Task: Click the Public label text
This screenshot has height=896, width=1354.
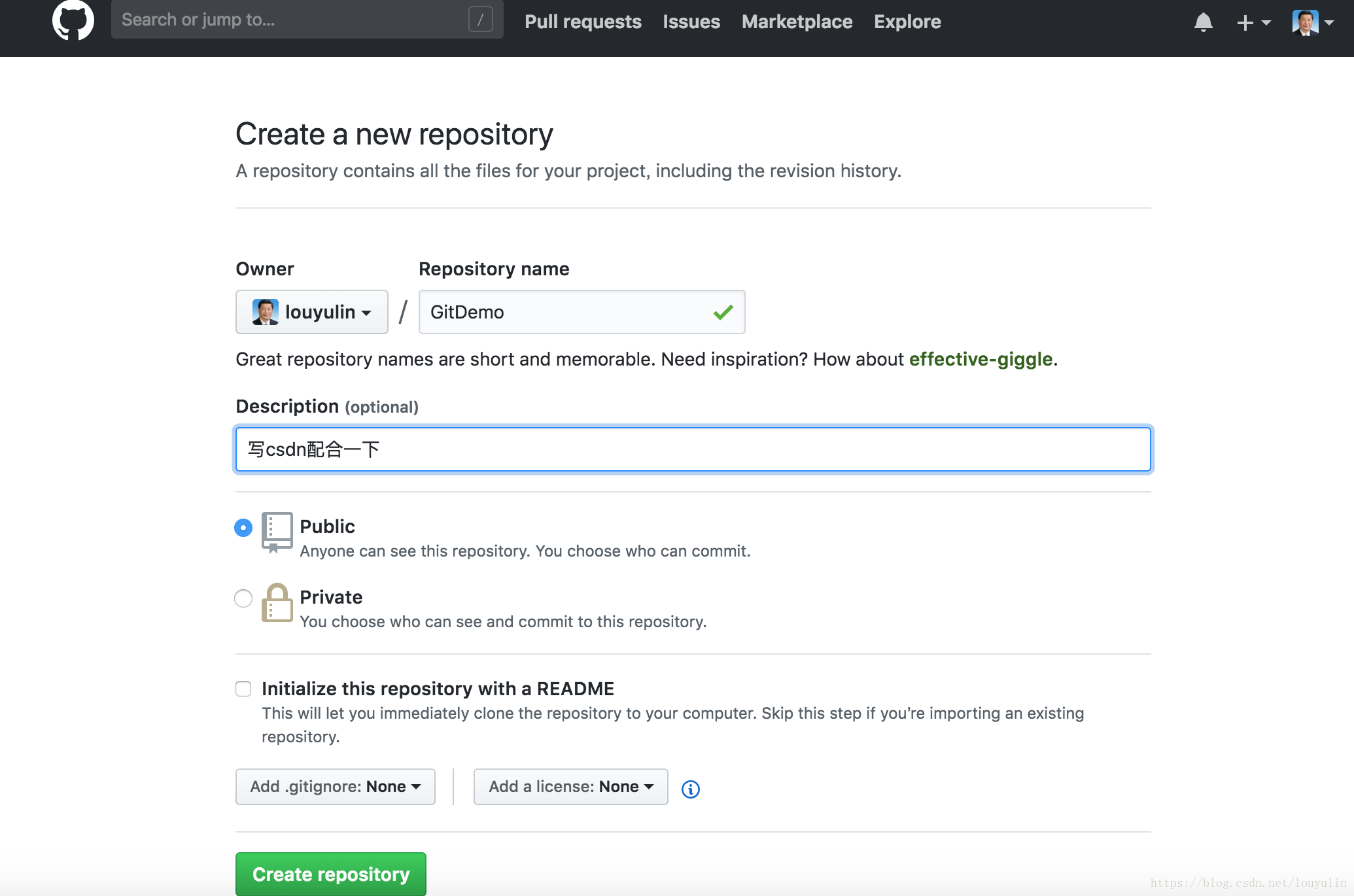Action: click(327, 526)
